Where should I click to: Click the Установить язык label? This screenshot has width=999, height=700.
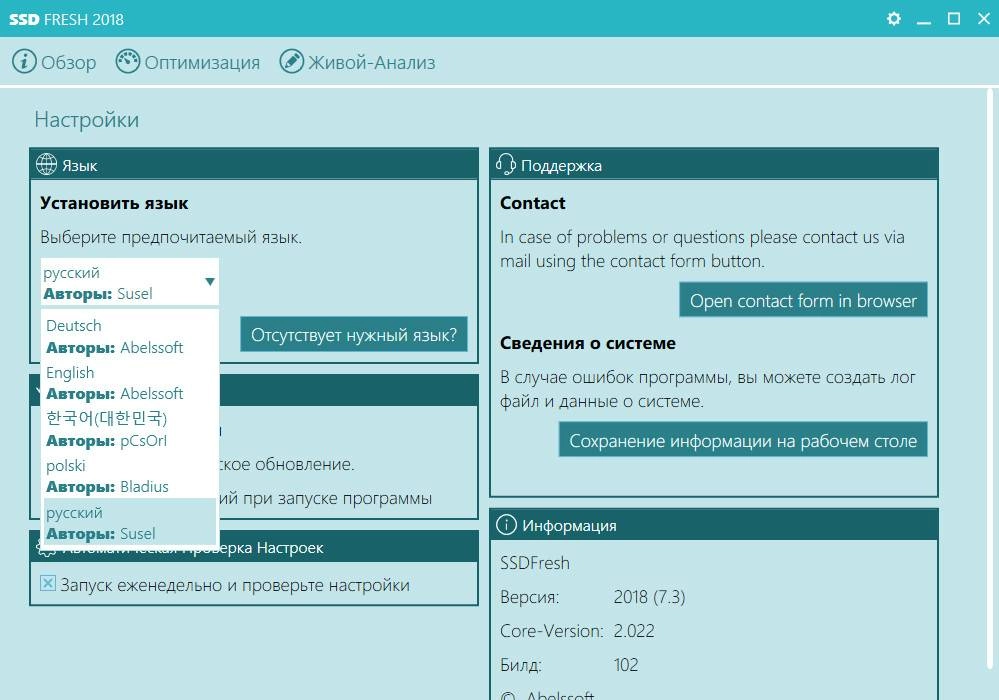pos(114,203)
